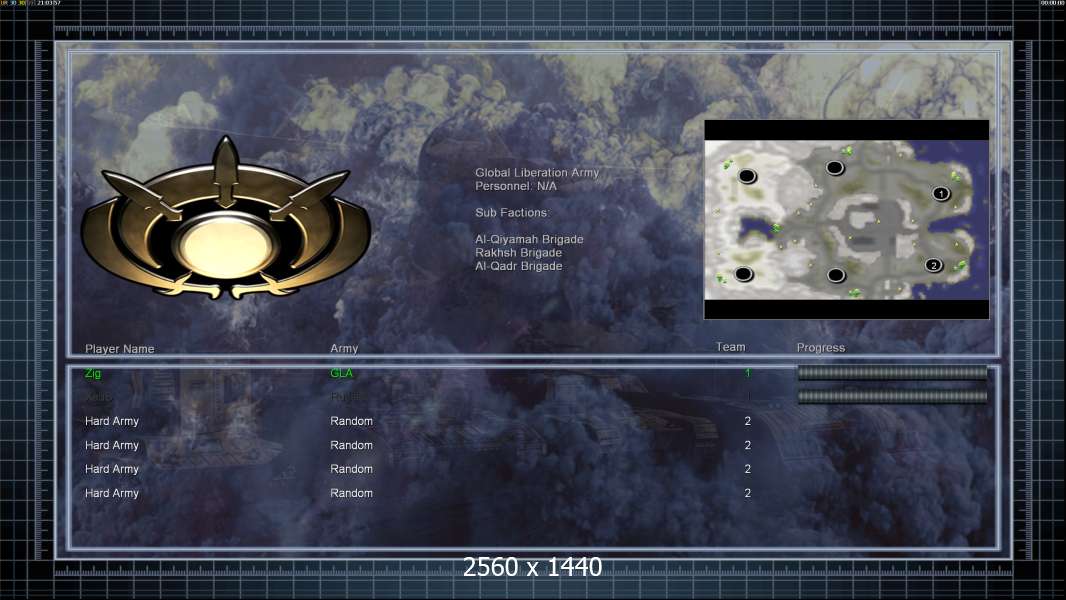
Task: Click the Progress column header
Action: coord(821,347)
